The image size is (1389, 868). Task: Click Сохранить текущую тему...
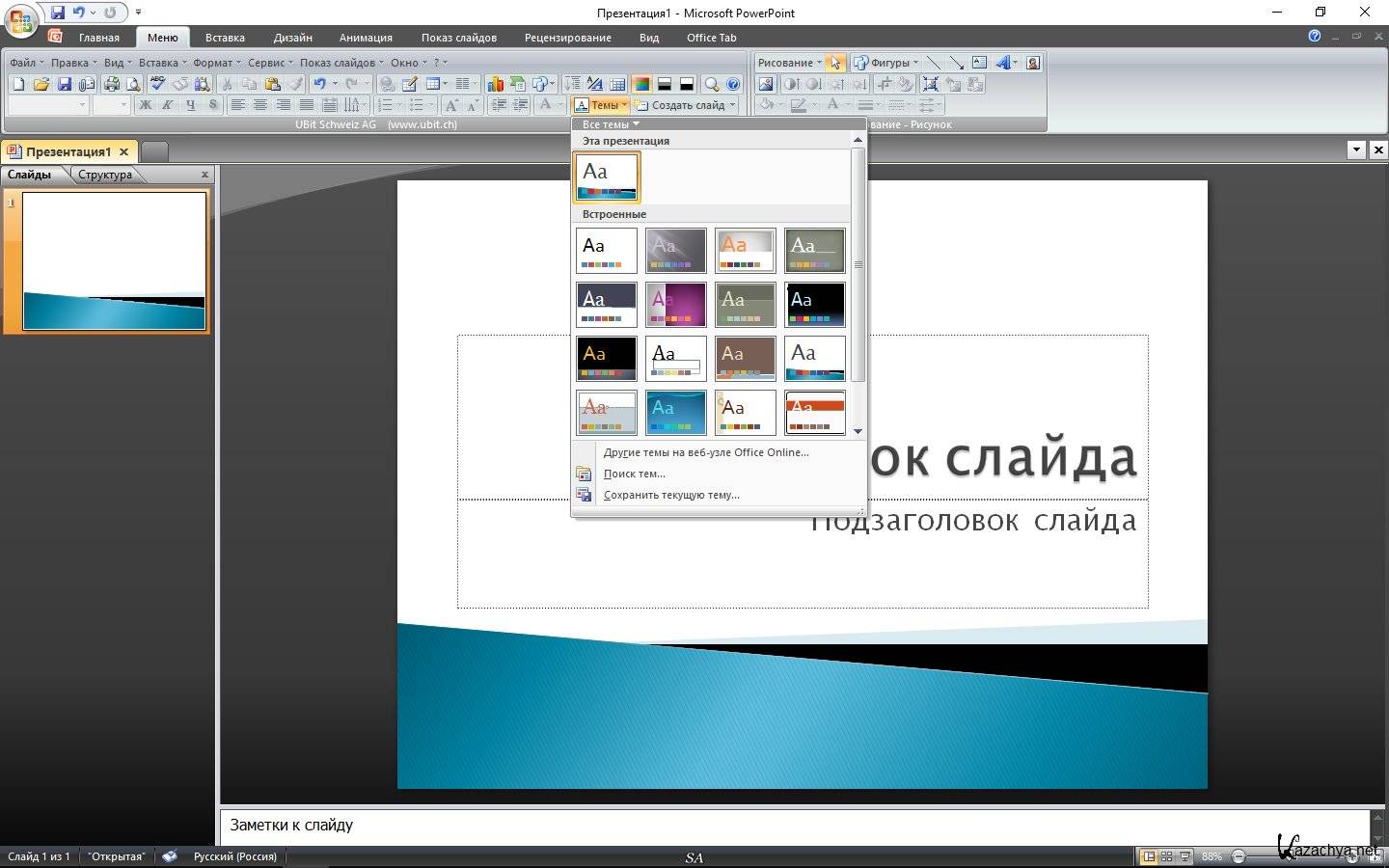coord(671,495)
